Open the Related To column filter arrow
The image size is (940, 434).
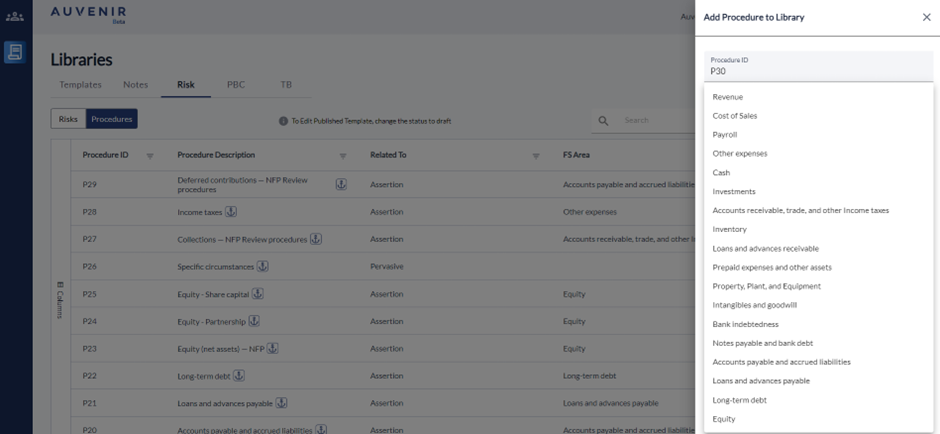tap(536, 156)
